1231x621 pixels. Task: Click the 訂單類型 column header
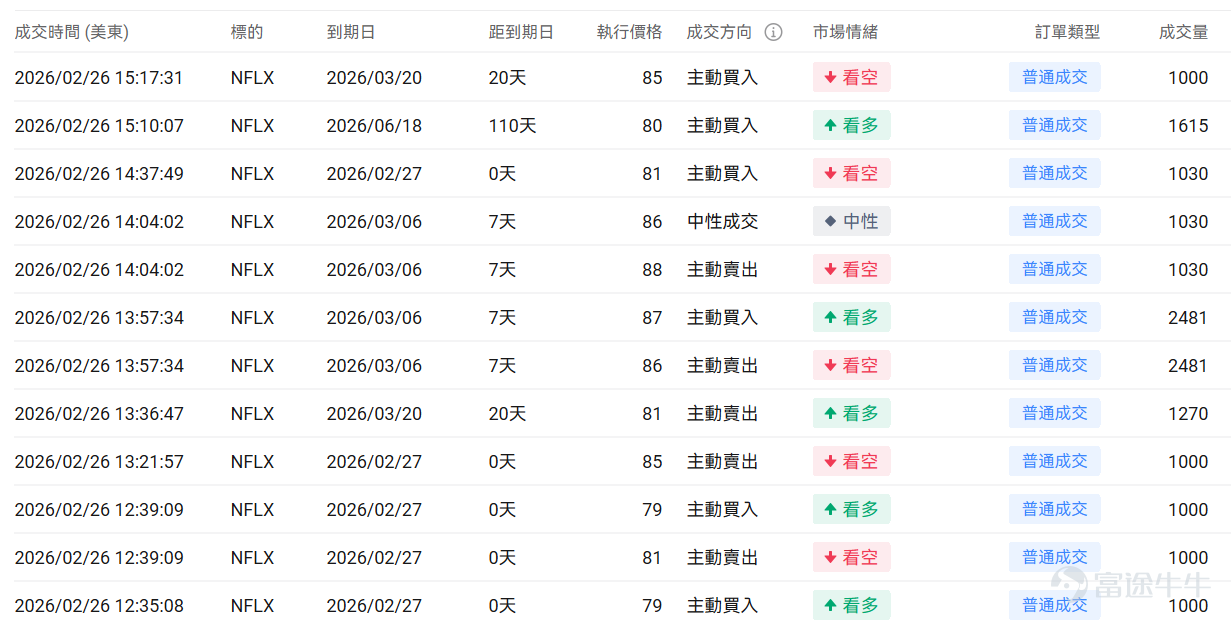click(1067, 32)
